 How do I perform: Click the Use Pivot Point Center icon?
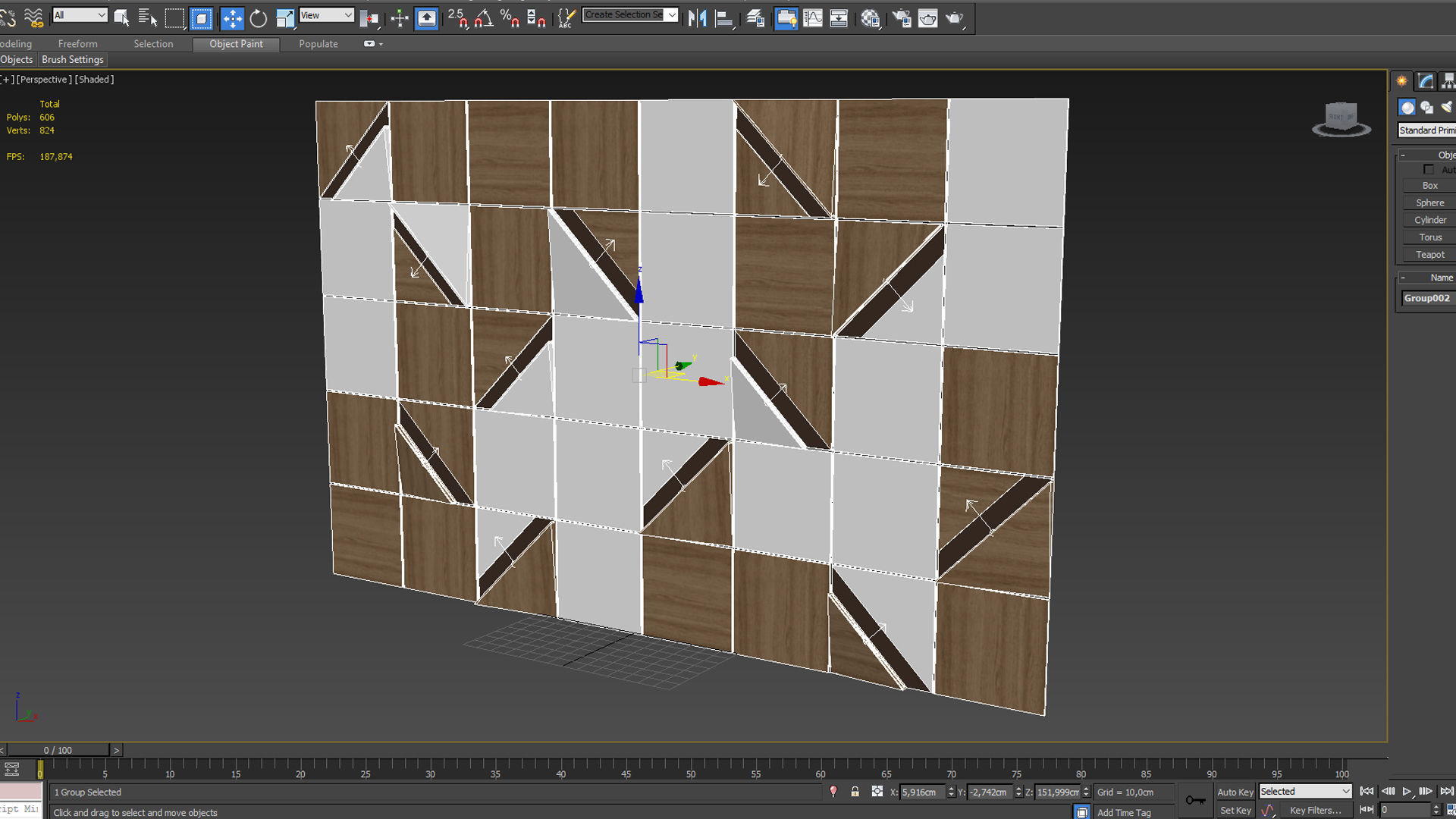pos(369,17)
